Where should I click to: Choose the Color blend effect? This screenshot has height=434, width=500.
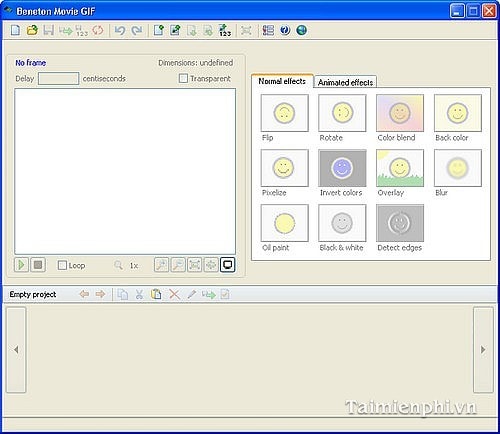point(400,113)
